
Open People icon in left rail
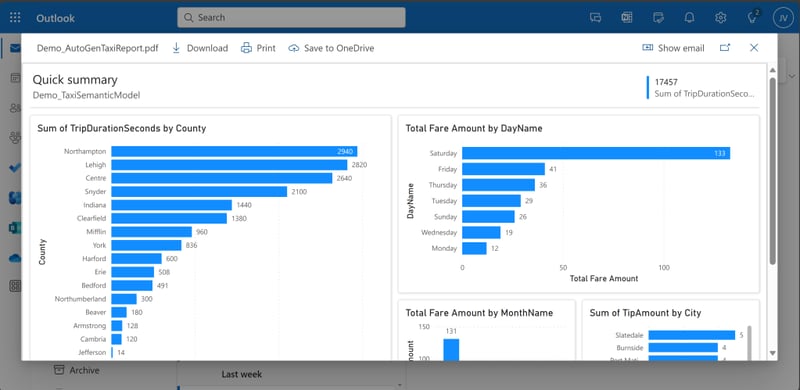pos(15,108)
